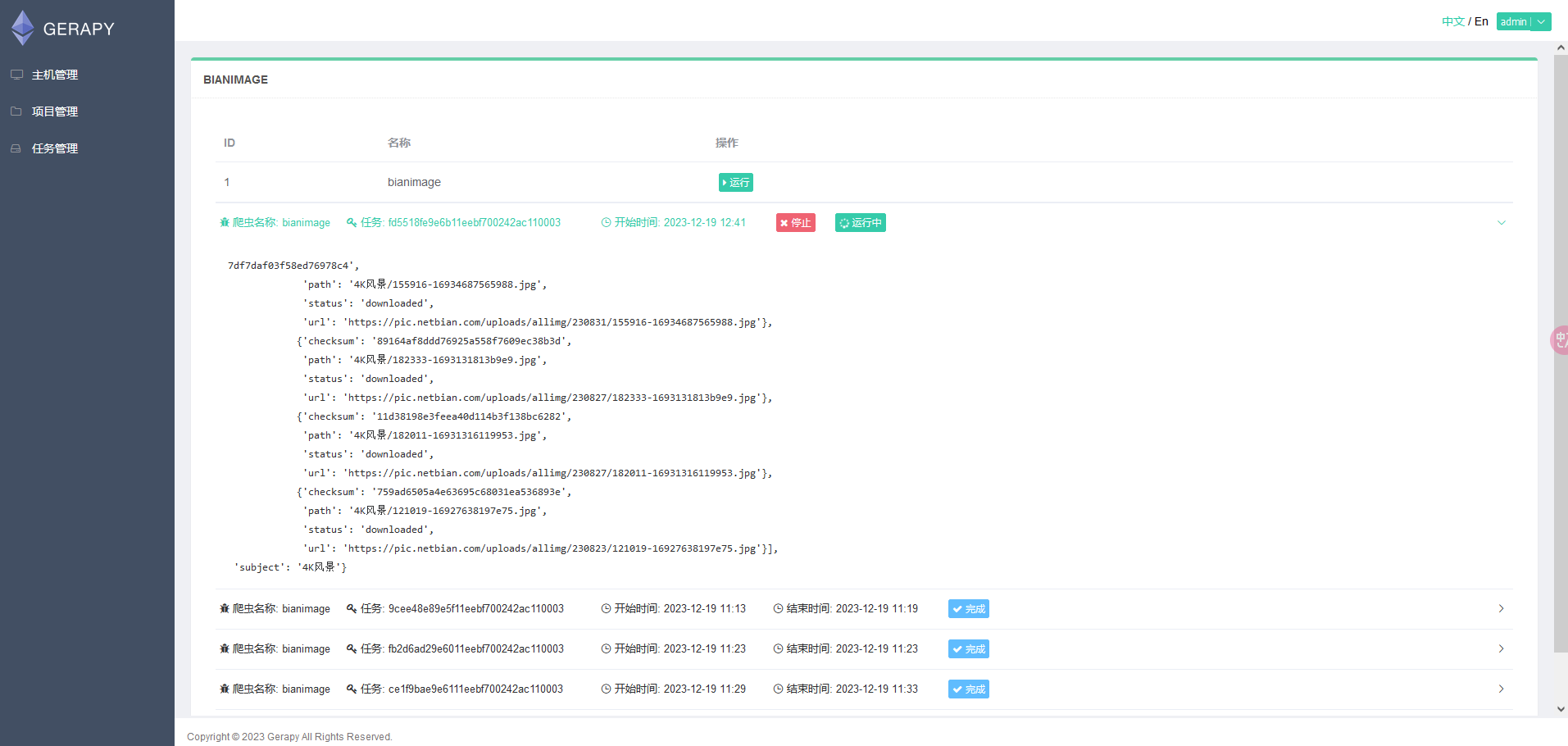Stop the running job with red 停止 button
Viewport: 1568px width, 746px height.
tap(795, 223)
